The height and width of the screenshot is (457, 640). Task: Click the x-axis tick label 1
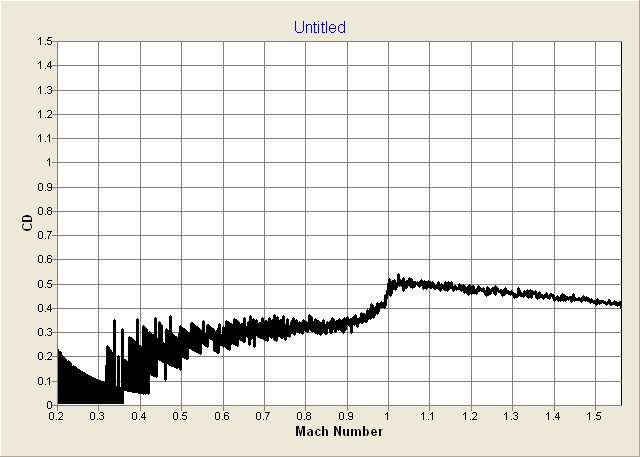click(388, 415)
